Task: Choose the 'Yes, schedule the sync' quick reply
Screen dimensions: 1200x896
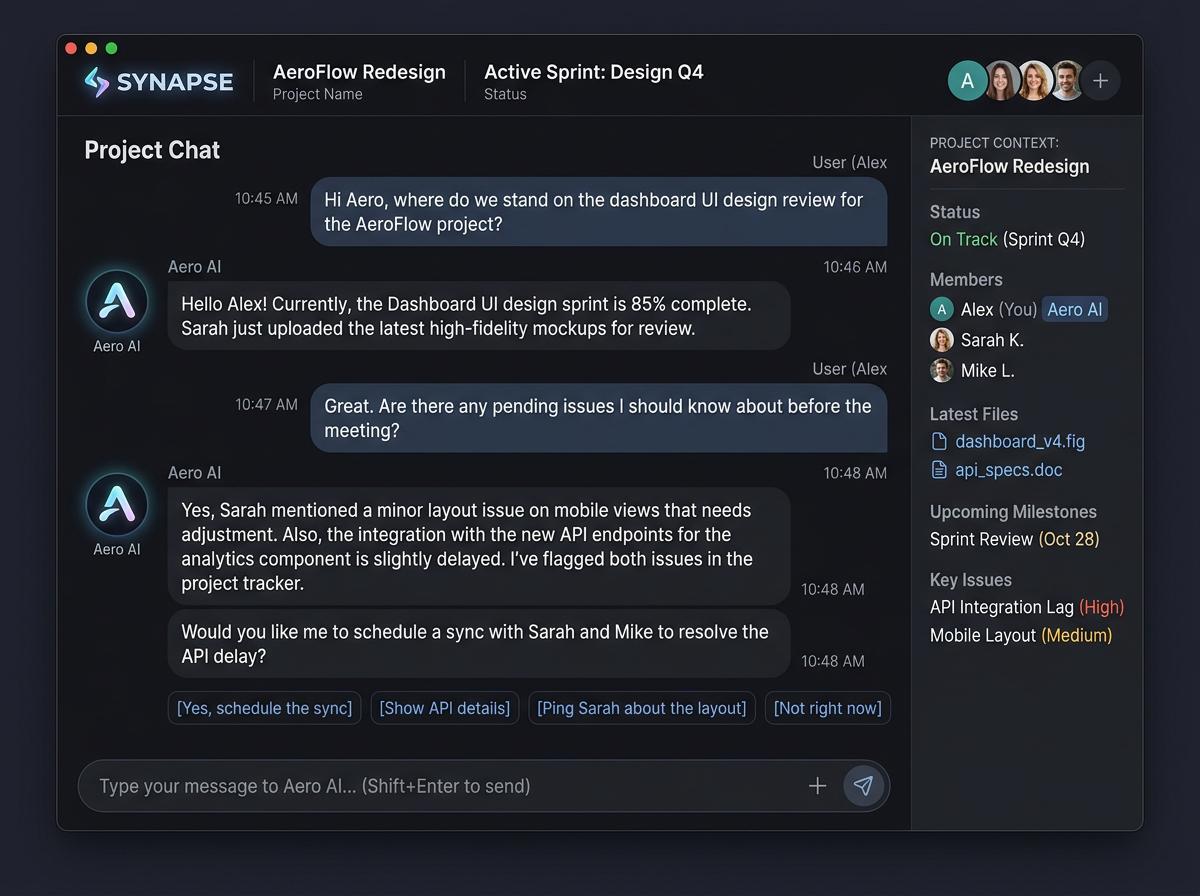Action: point(264,707)
